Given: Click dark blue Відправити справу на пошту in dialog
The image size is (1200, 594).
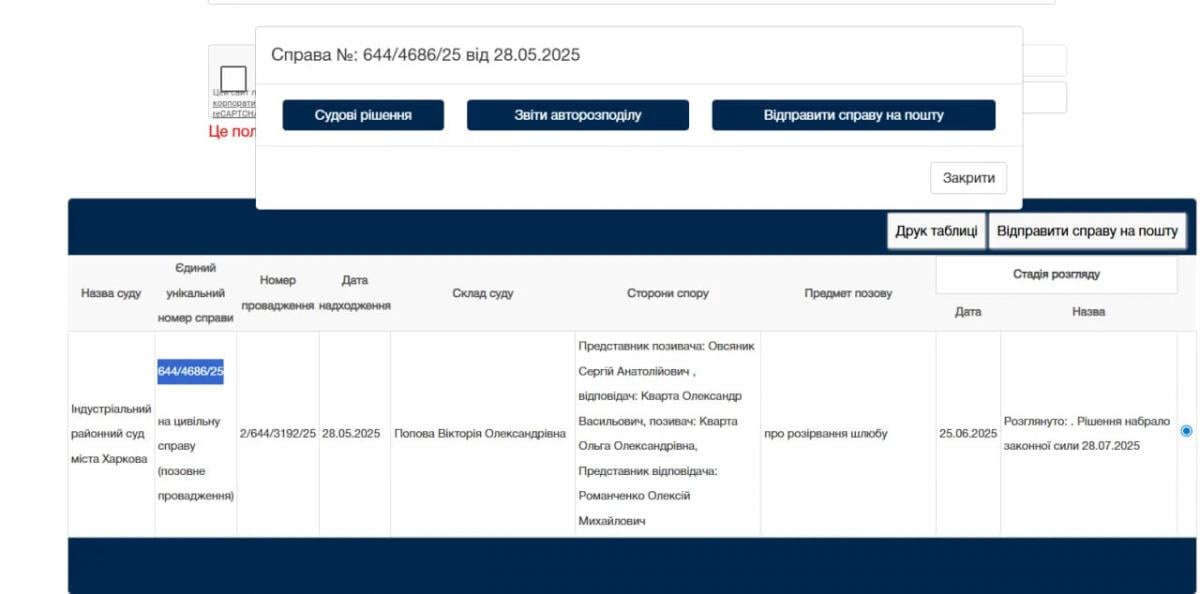Looking at the screenshot, I should click(853, 115).
